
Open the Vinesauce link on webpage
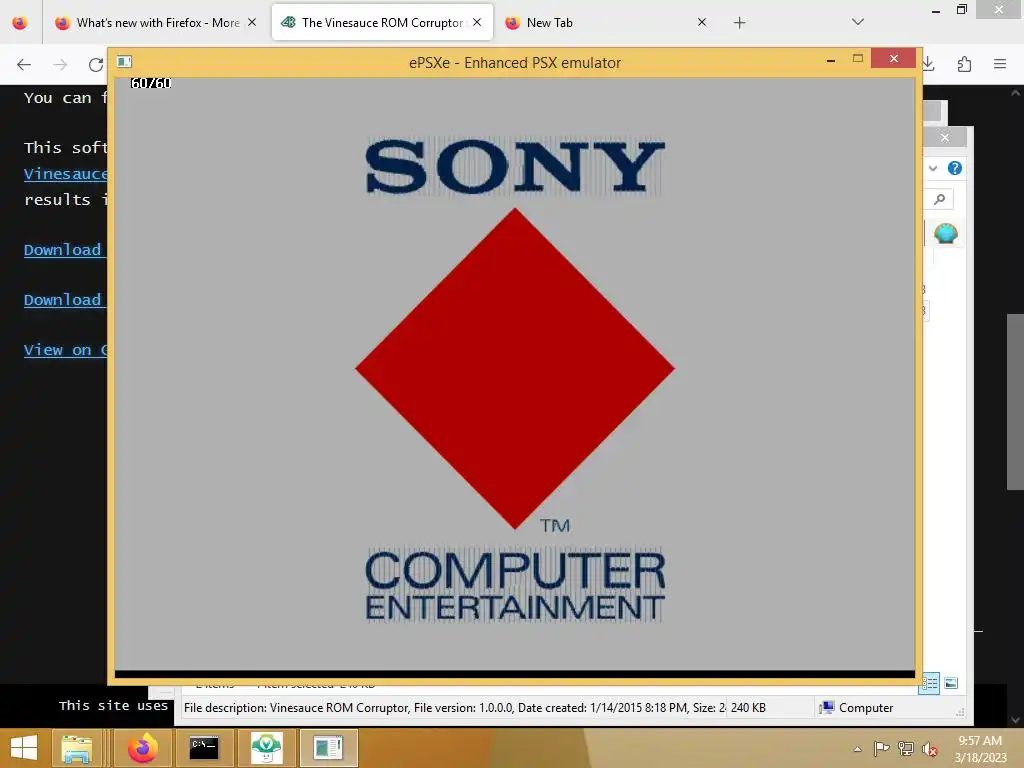[x=65, y=174]
